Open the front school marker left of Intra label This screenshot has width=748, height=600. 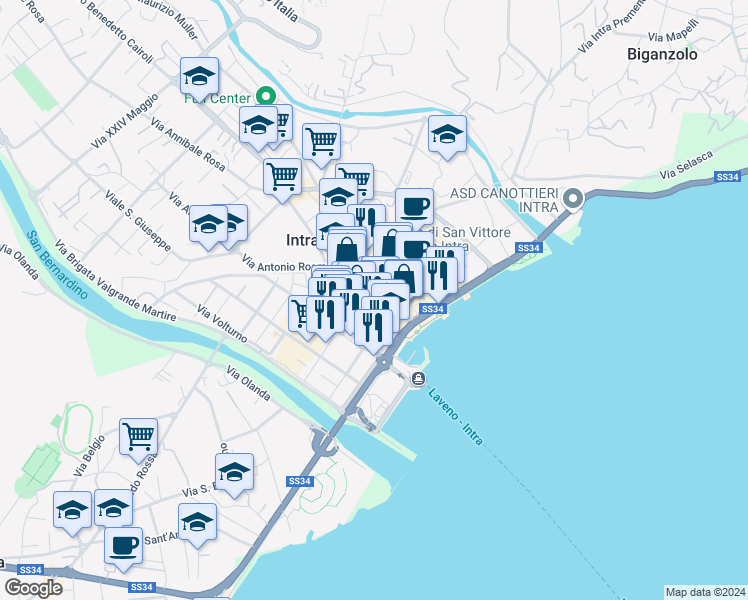208,226
